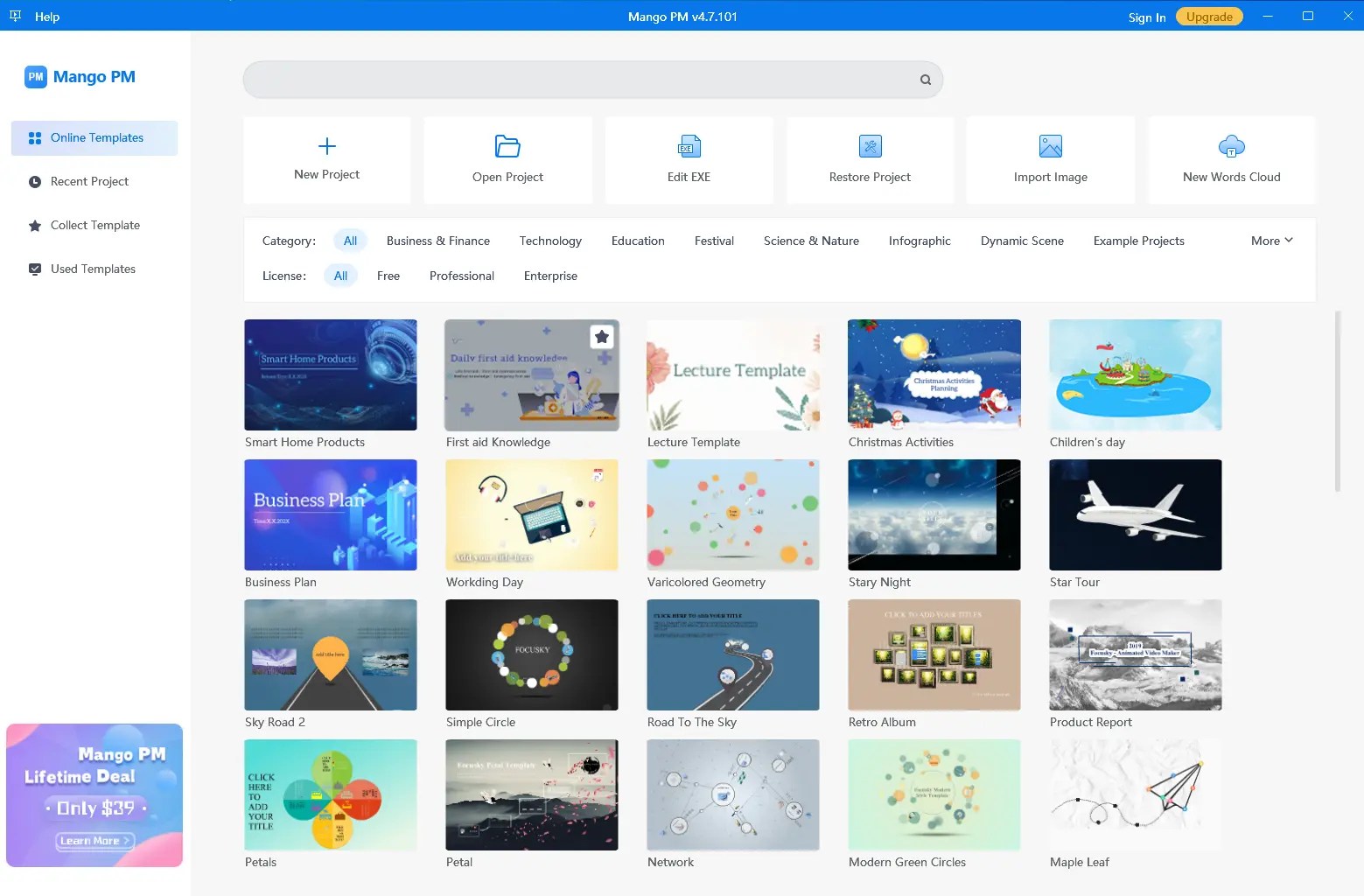Open the Business Plan template
Viewport: 1364px width, 896px height.
pyautogui.click(x=331, y=514)
